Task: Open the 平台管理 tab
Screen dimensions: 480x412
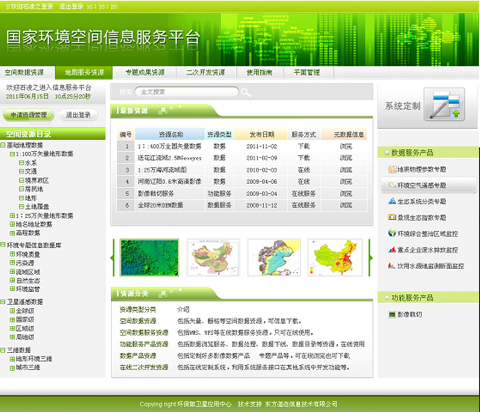Action: [x=307, y=72]
